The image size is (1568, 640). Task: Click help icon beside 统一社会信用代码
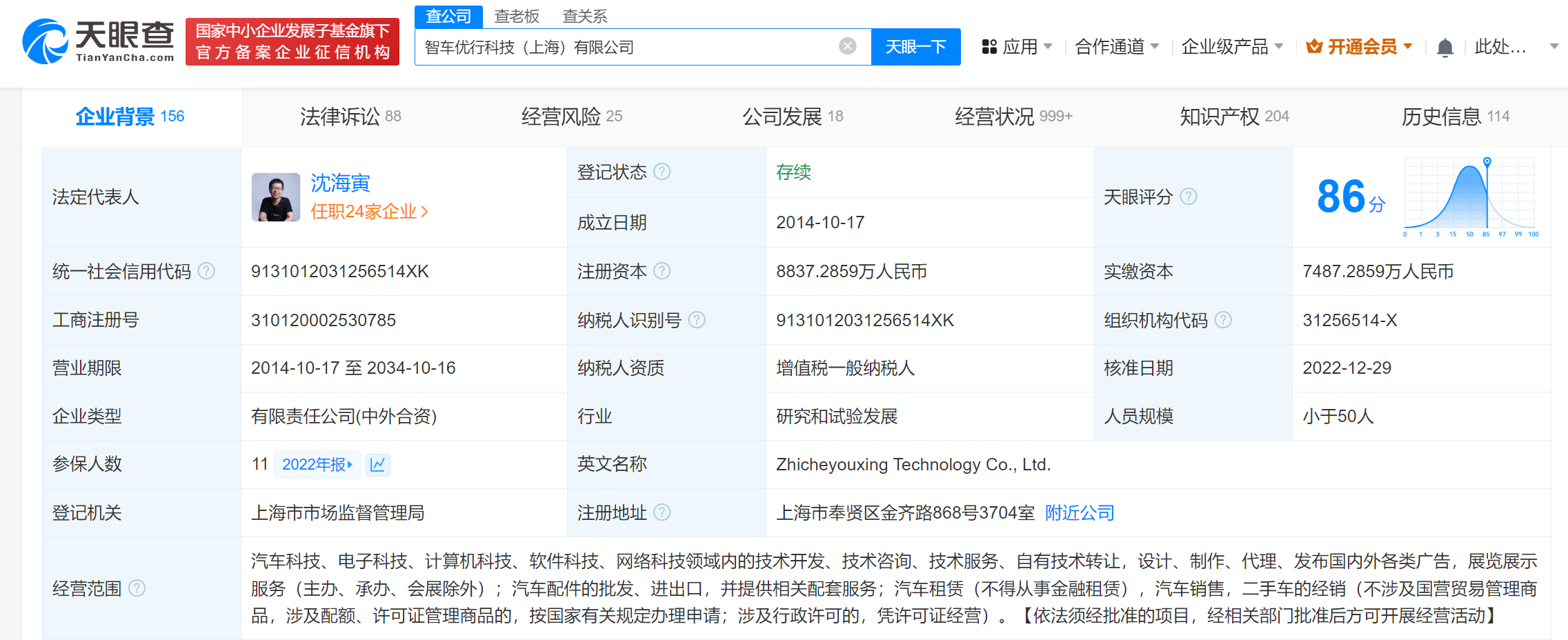206,271
